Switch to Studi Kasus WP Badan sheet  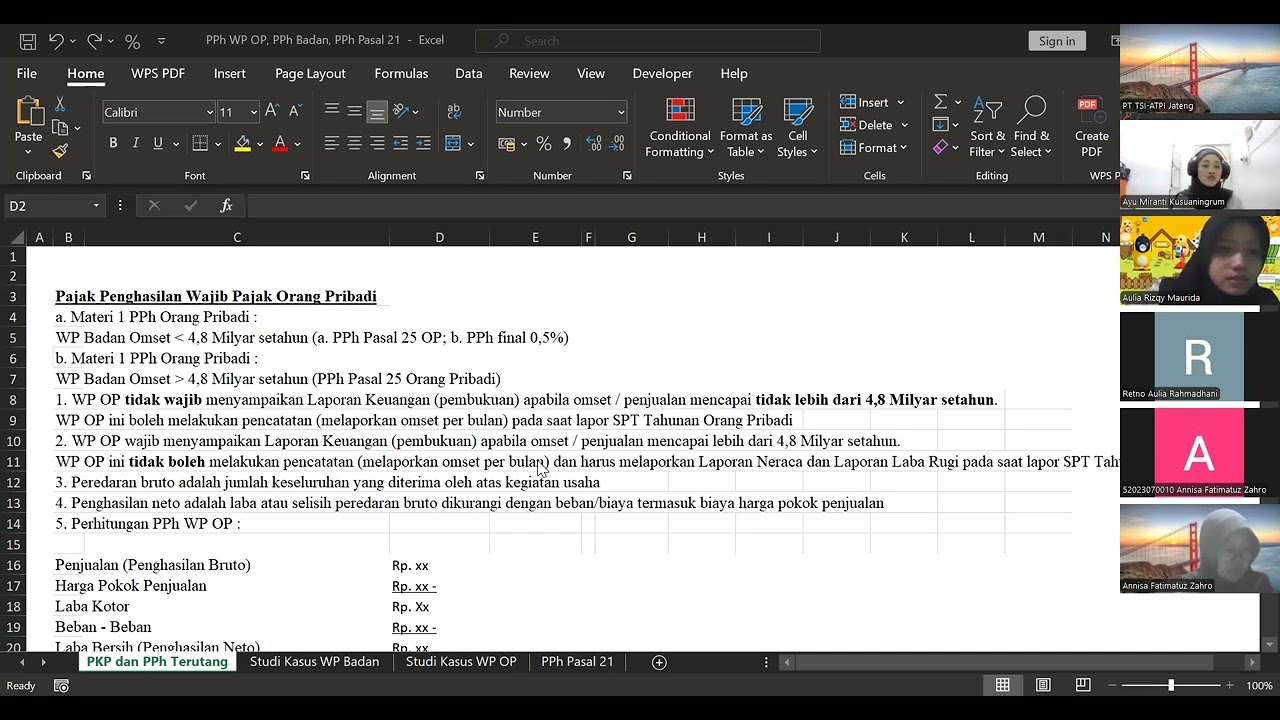click(x=314, y=662)
